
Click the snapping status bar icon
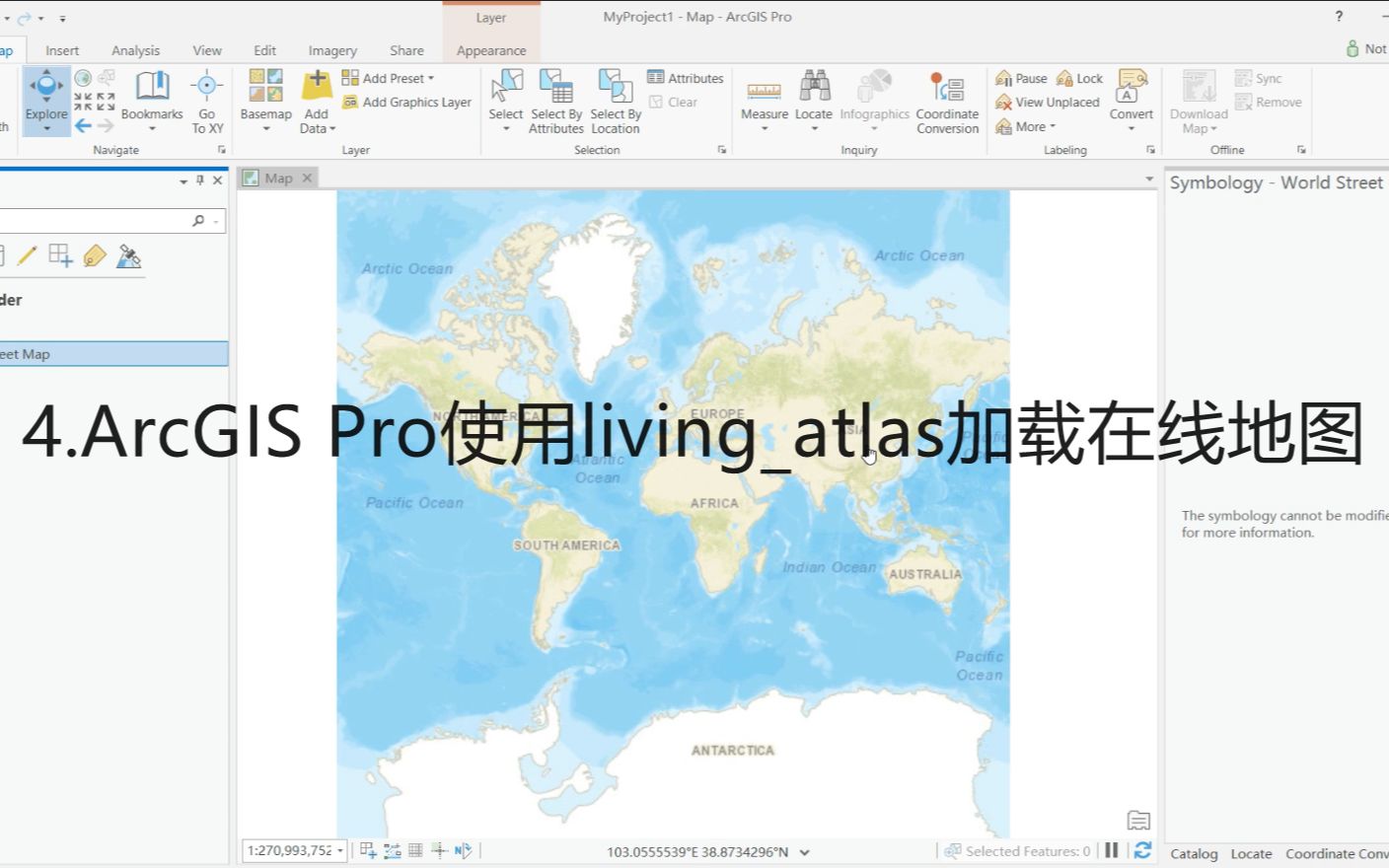pyautogui.click(x=368, y=850)
